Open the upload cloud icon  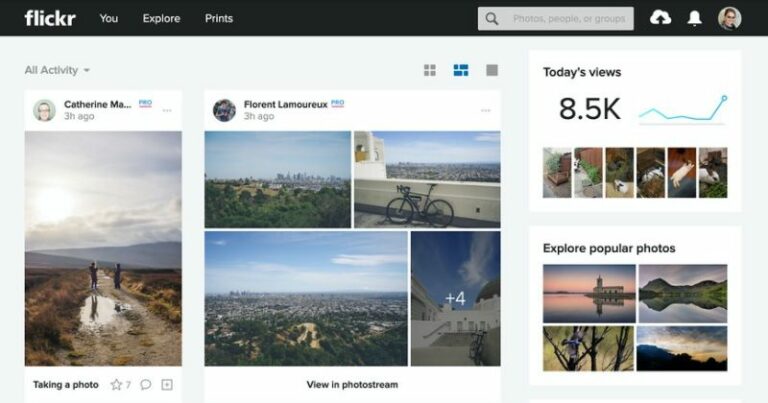tap(660, 18)
